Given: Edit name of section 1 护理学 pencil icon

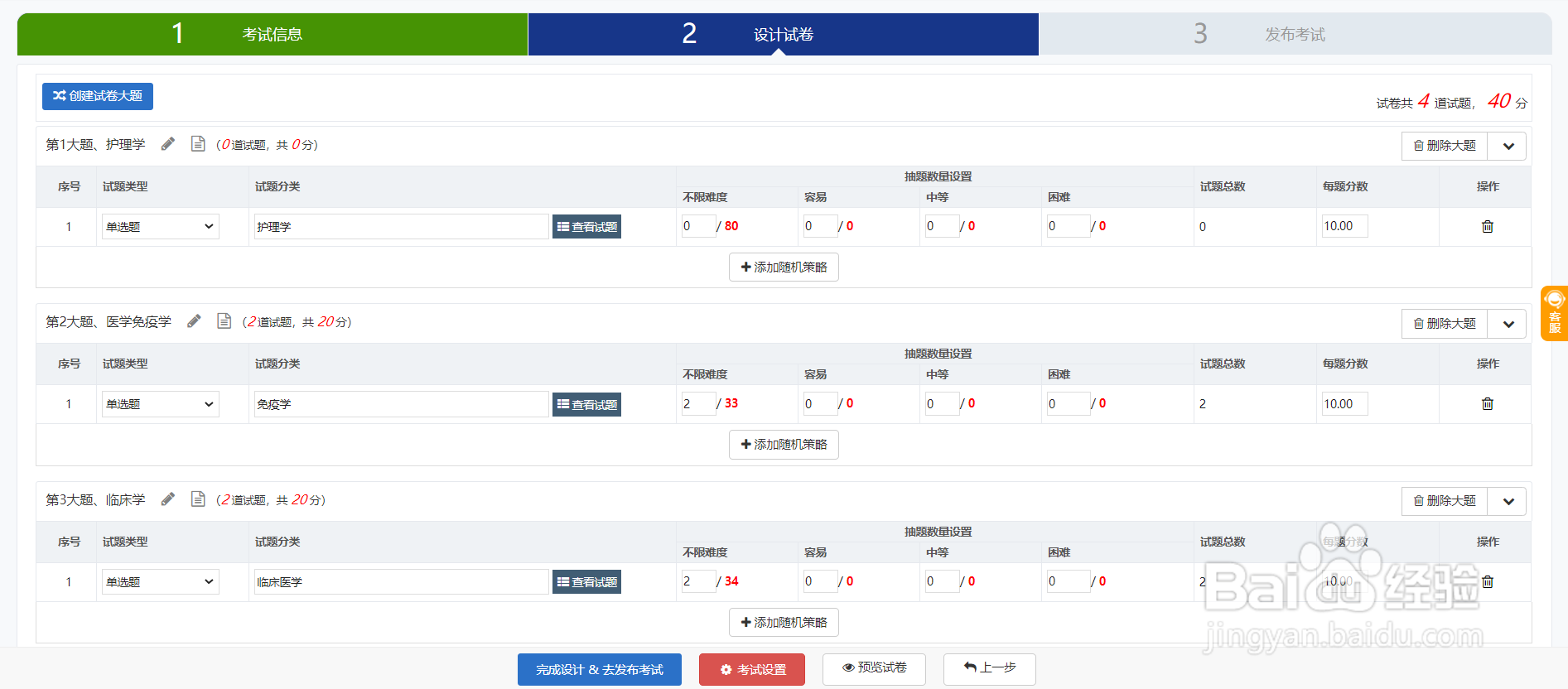Looking at the screenshot, I should click(x=168, y=144).
